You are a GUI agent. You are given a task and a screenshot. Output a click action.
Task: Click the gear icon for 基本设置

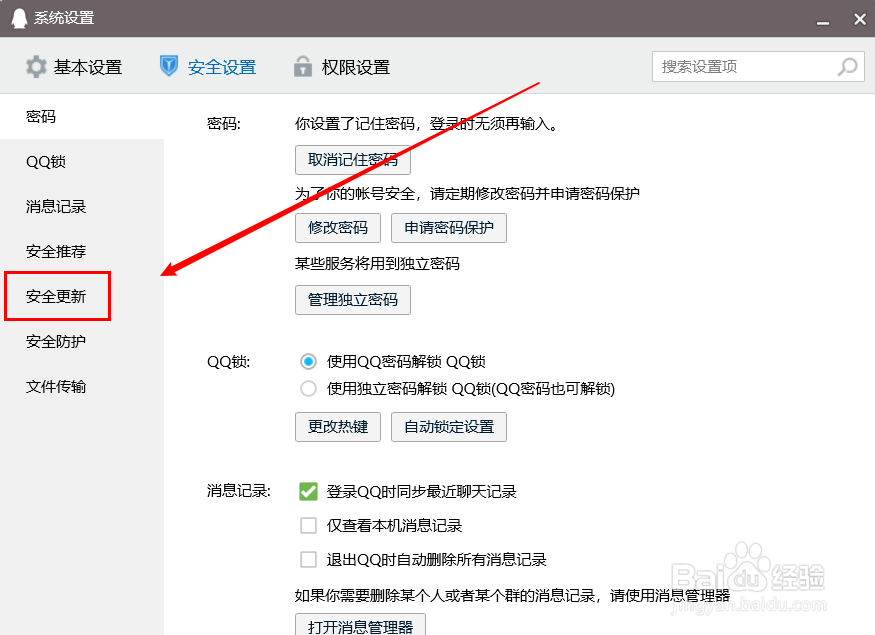[36, 67]
